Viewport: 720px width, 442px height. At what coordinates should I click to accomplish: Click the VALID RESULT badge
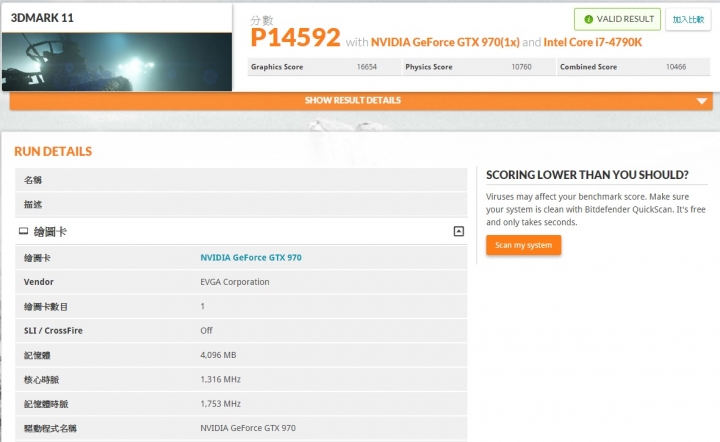coord(617,19)
